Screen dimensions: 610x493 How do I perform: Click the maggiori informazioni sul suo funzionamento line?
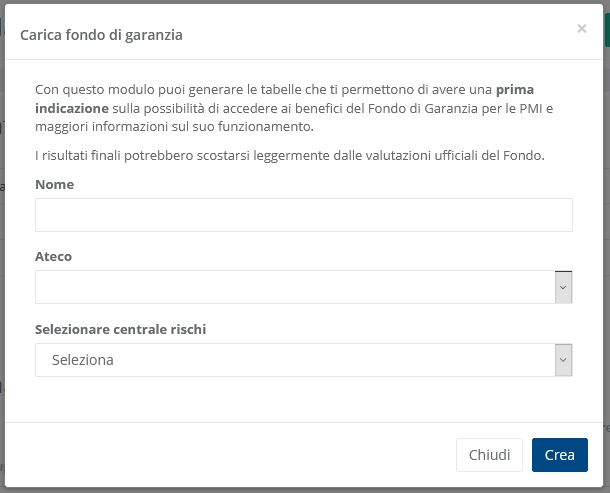click(174, 126)
